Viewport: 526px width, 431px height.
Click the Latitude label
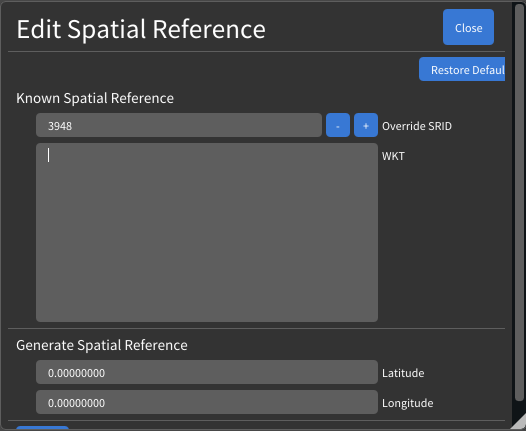(403, 373)
